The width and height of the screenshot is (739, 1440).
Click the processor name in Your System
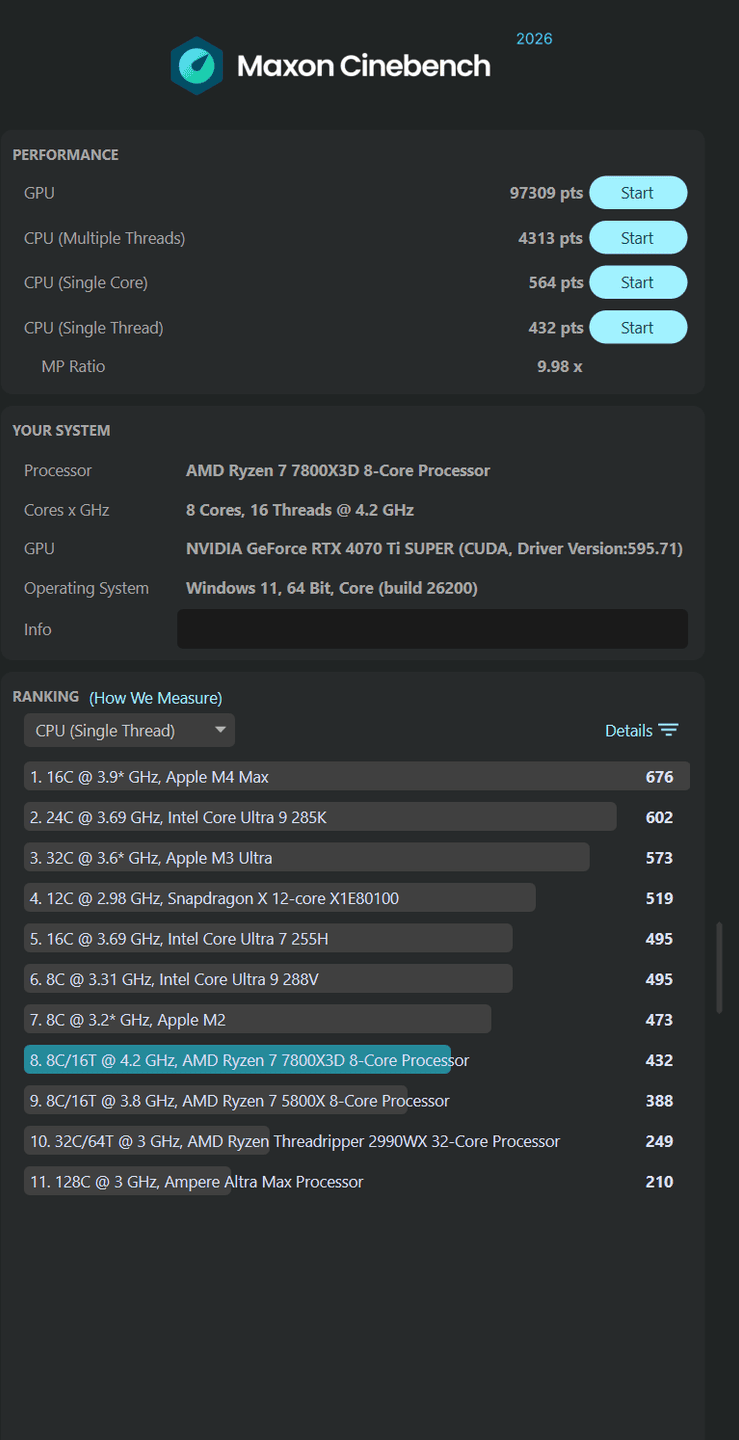pyautogui.click(x=338, y=470)
